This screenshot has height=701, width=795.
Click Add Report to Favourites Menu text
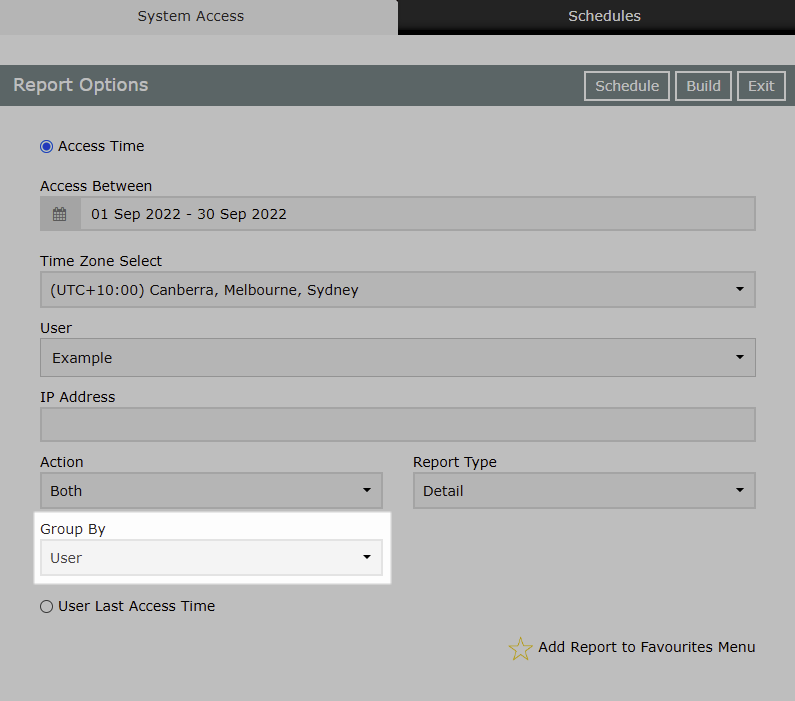(646, 647)
